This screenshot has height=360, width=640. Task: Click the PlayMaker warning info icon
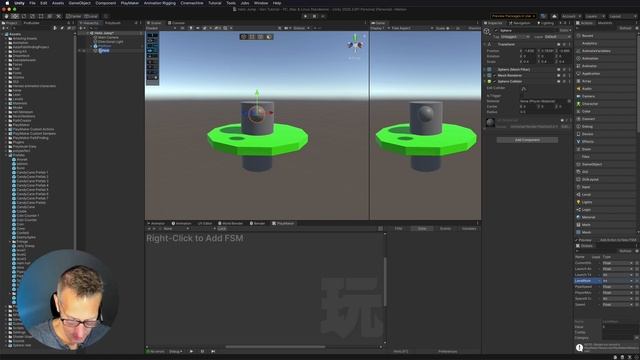point(579,348)
